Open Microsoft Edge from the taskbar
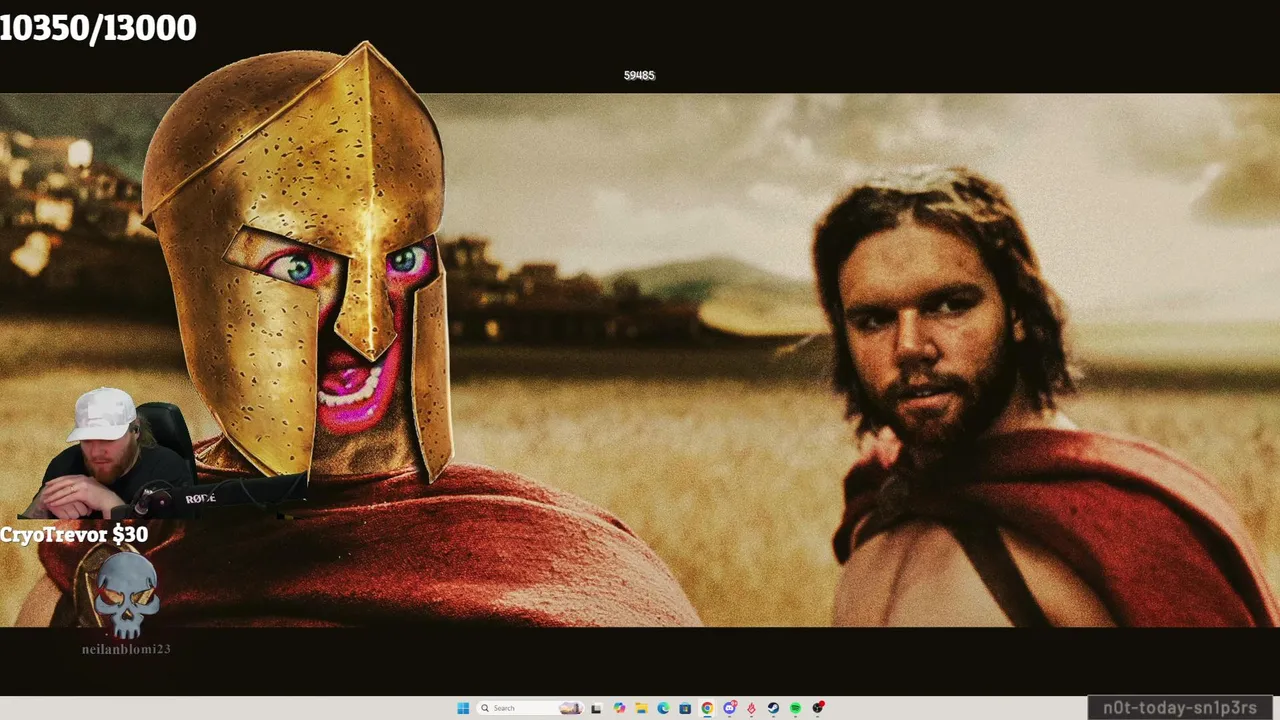This screenshot has width=1280, height=720. click(663, 708)
